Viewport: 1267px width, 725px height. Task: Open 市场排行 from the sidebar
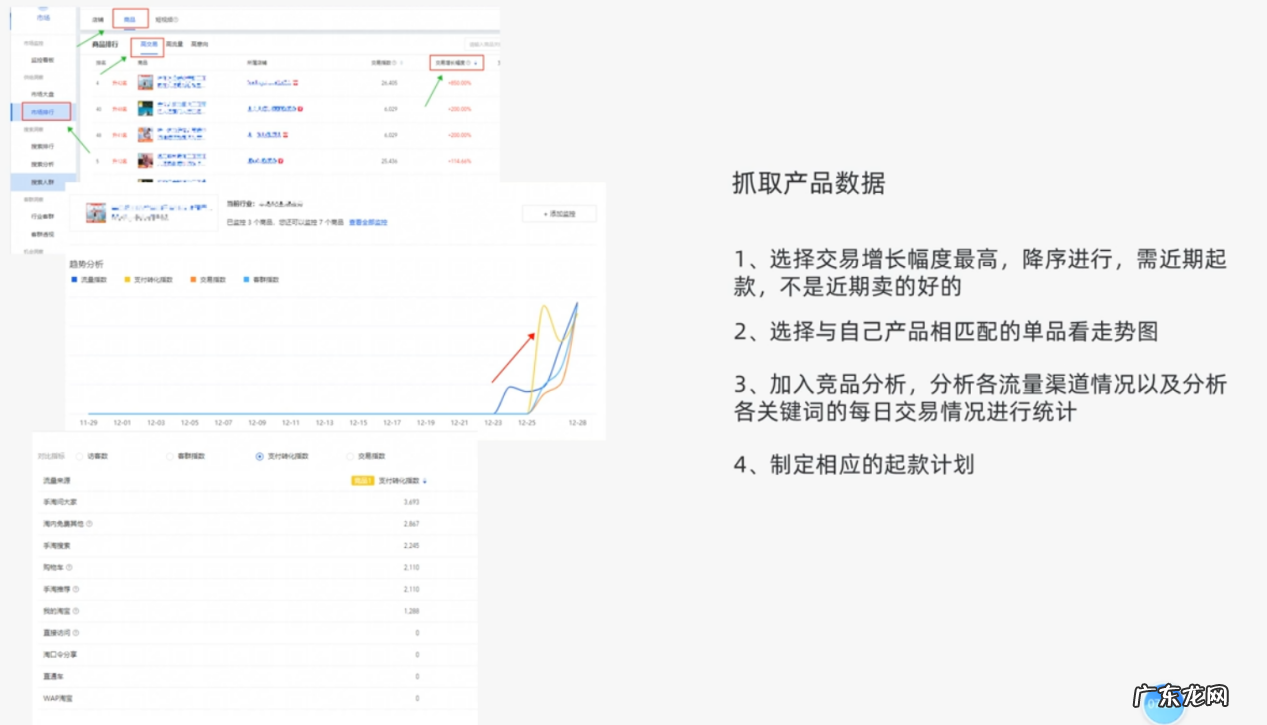click(46, 110)
